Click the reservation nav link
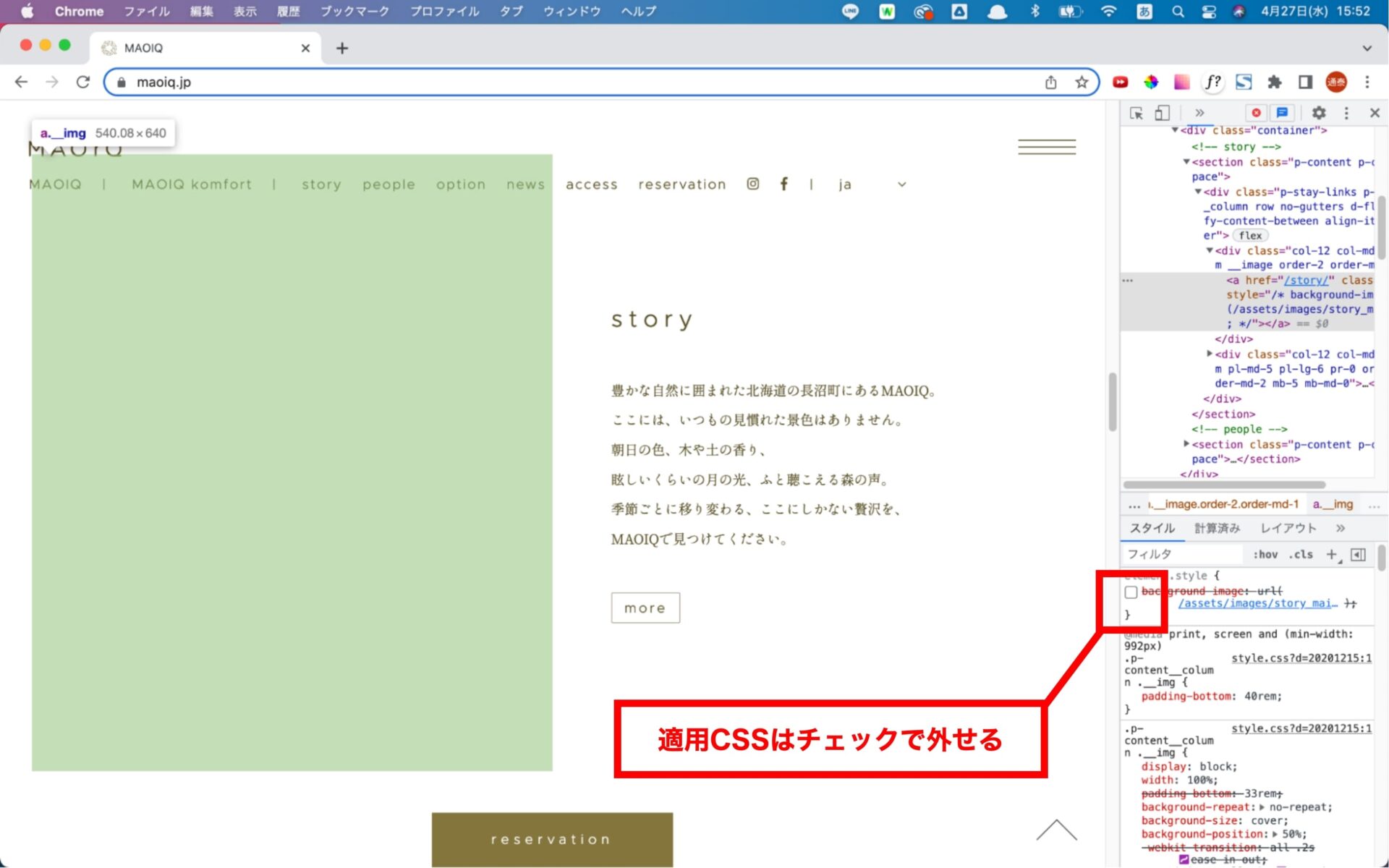This screenshot has width=1389, height=868. point(681,184)
